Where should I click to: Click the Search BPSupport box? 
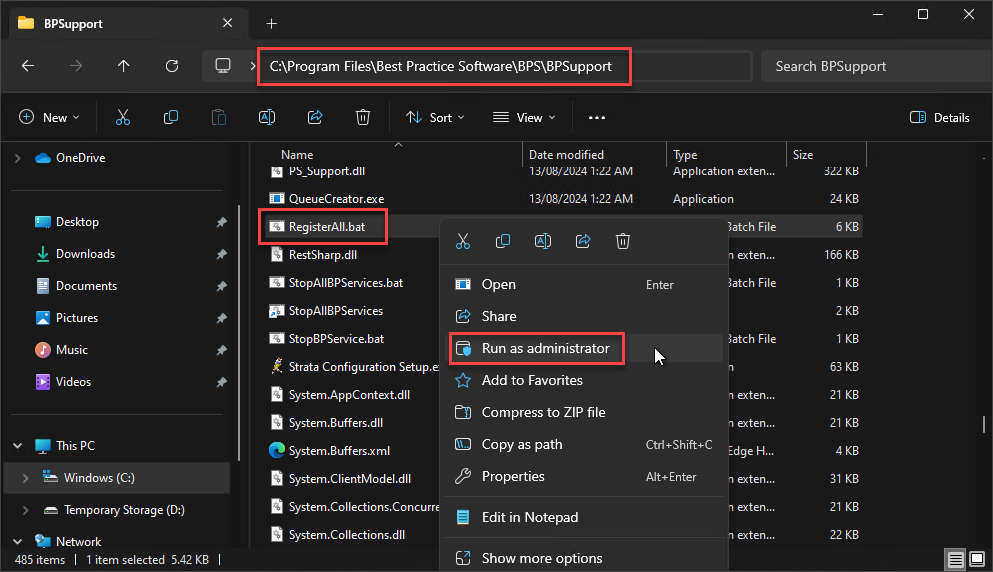click(x=876, y=66)
